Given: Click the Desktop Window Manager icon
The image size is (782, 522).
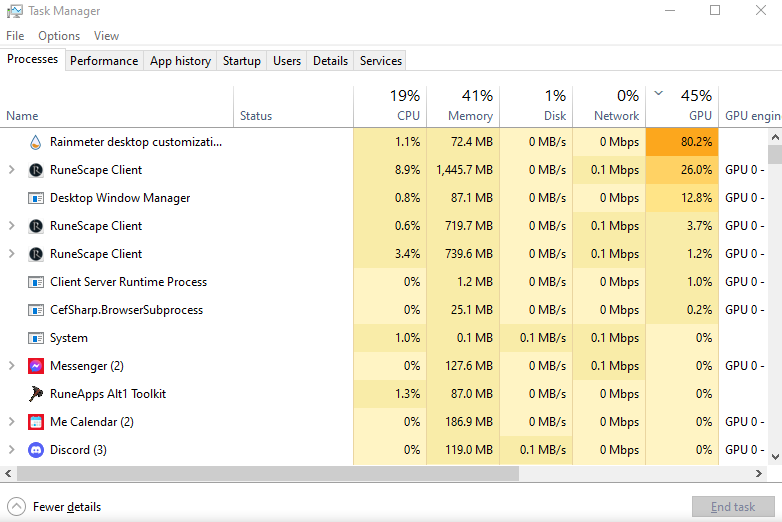Looking at the screenshot, I should (35, 198).
